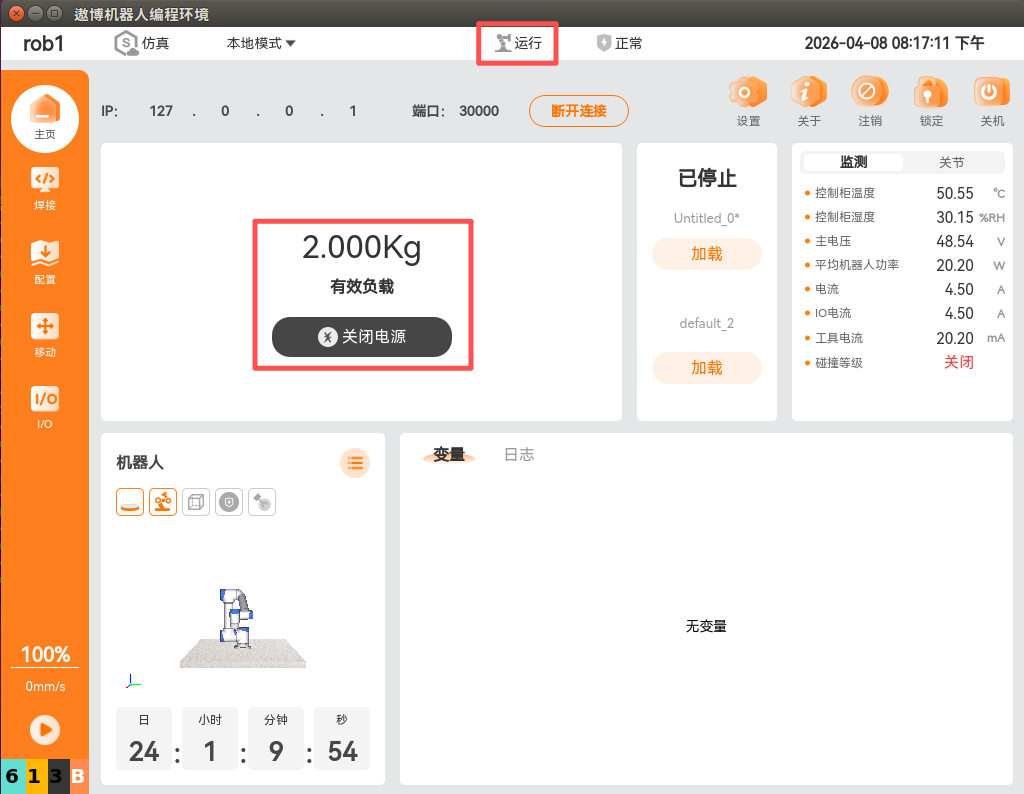
Task: Switch to the 关节 (joint) tab
Action: tap(951, 162)
